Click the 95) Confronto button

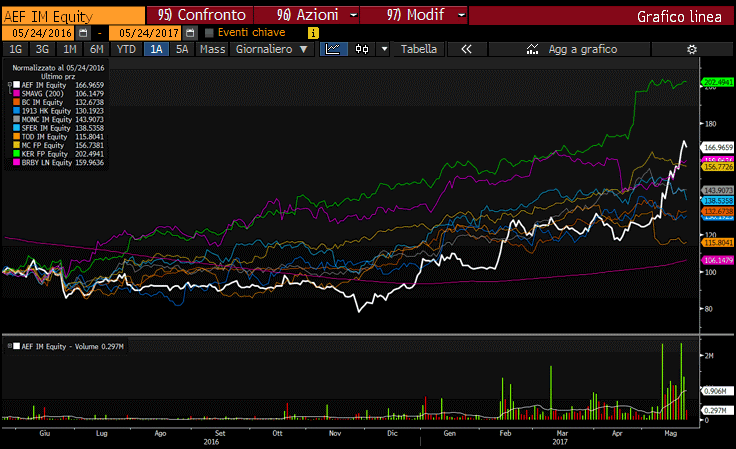pos(200,15)
